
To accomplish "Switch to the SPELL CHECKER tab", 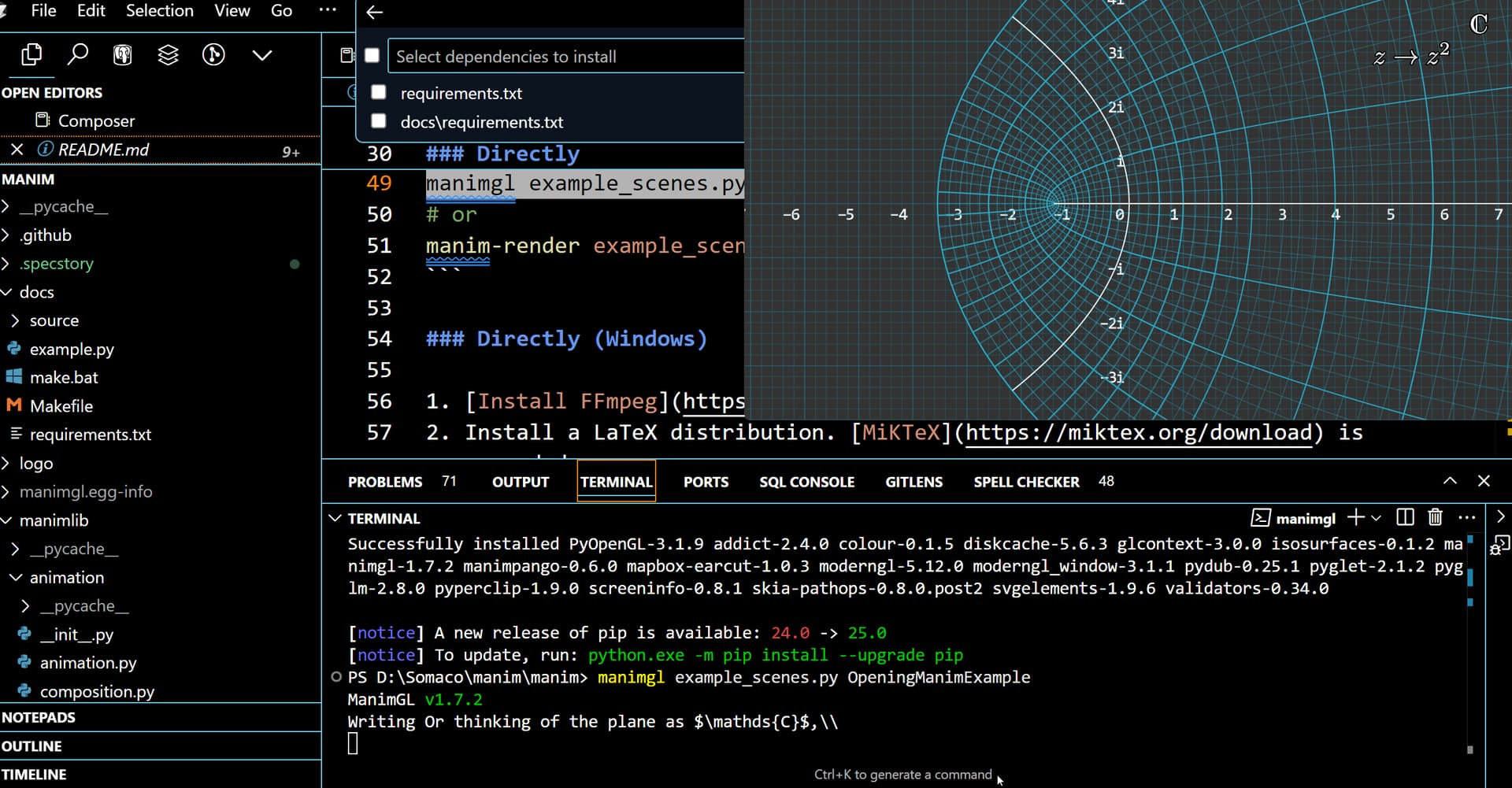I will 1026,482.
